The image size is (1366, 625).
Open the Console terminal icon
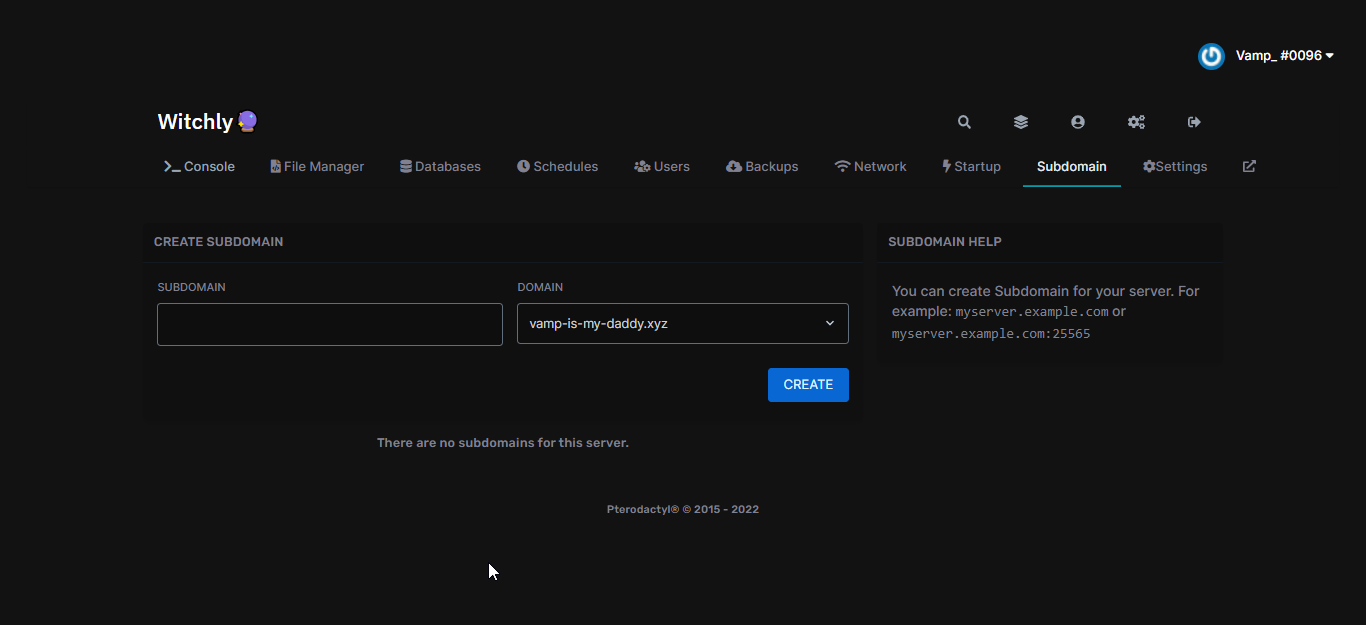pos(170,166)
